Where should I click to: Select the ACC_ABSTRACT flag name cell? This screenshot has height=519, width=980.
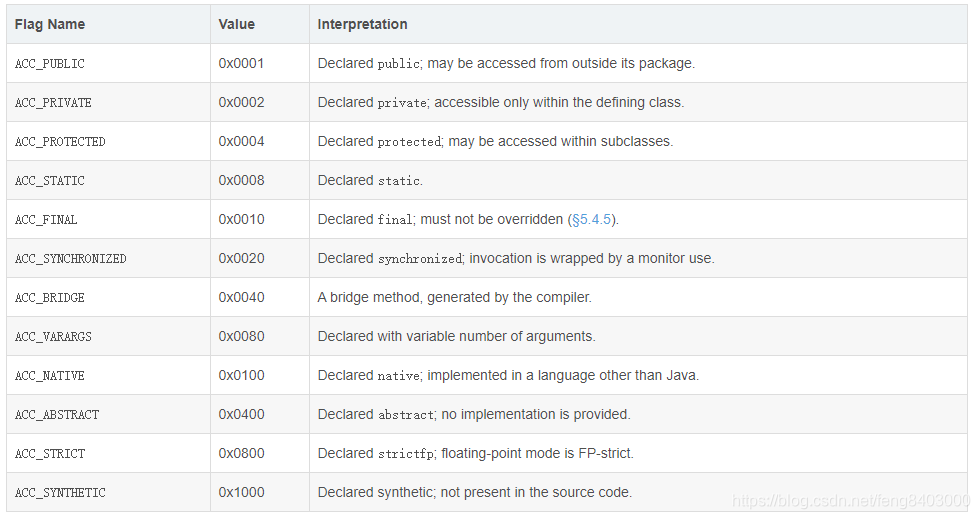108,414
